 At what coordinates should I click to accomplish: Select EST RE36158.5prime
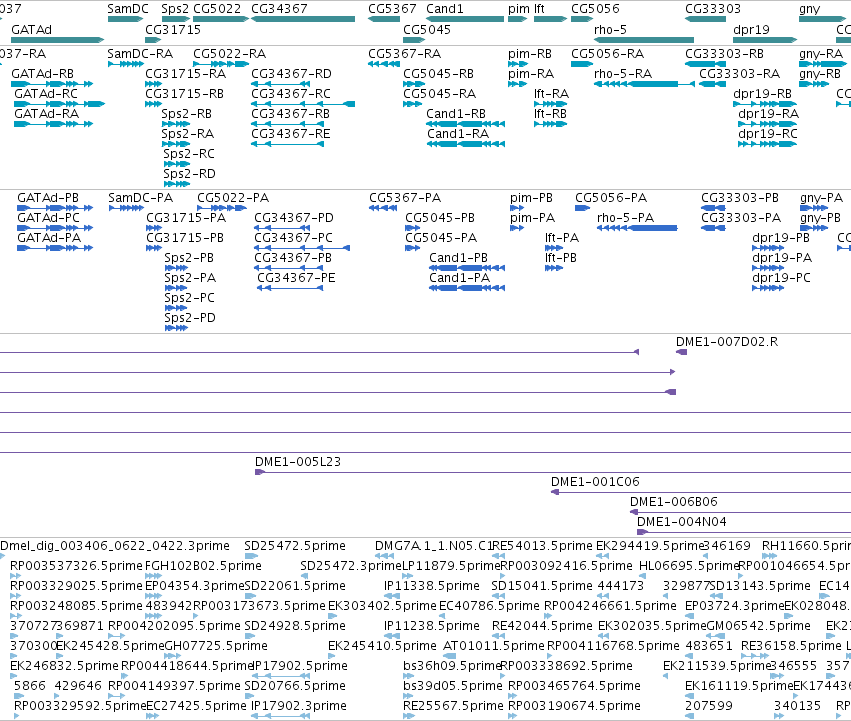[753, 656]
